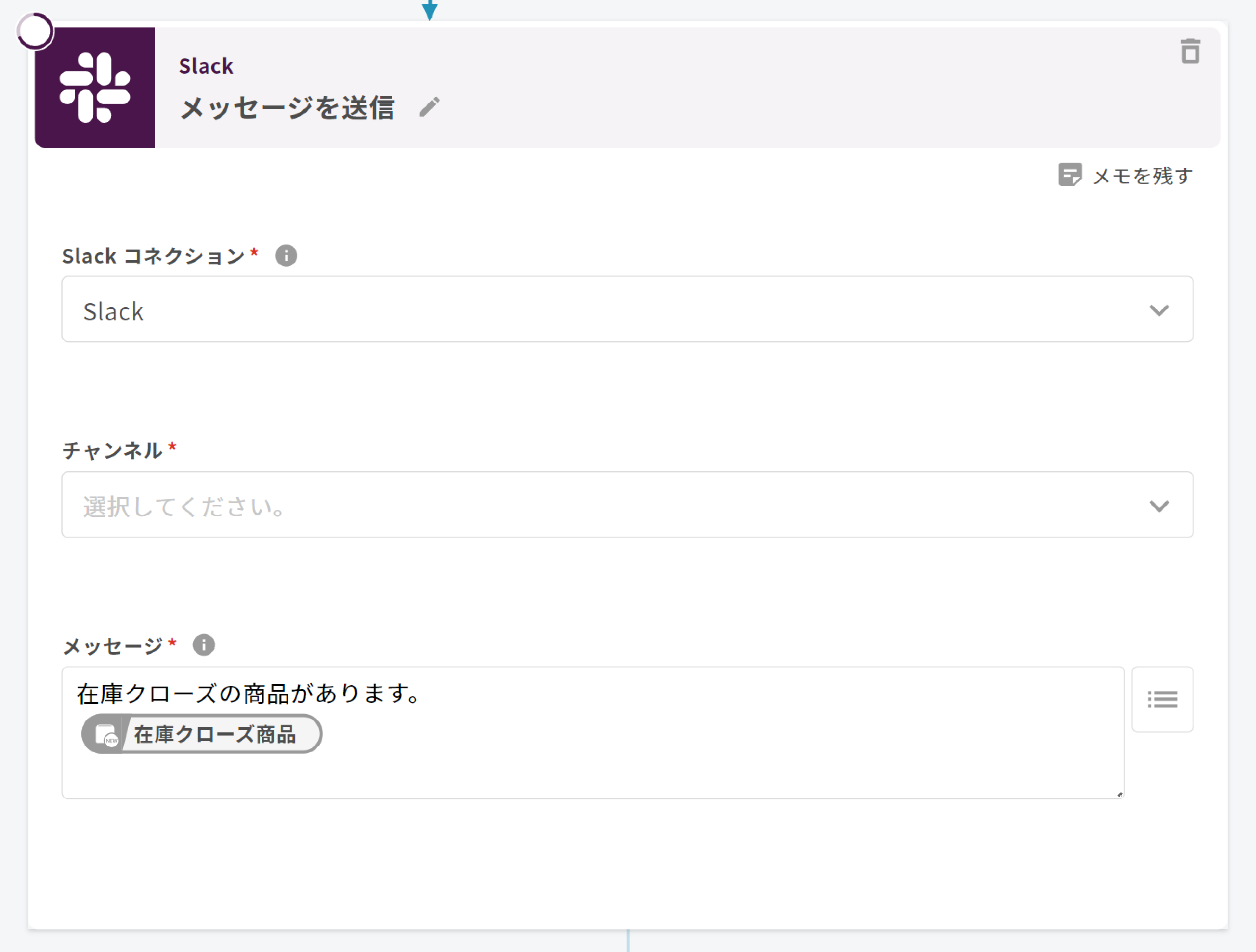
Task: Click chevron arrow in チャンネル field
Action: click(1158, 505)
